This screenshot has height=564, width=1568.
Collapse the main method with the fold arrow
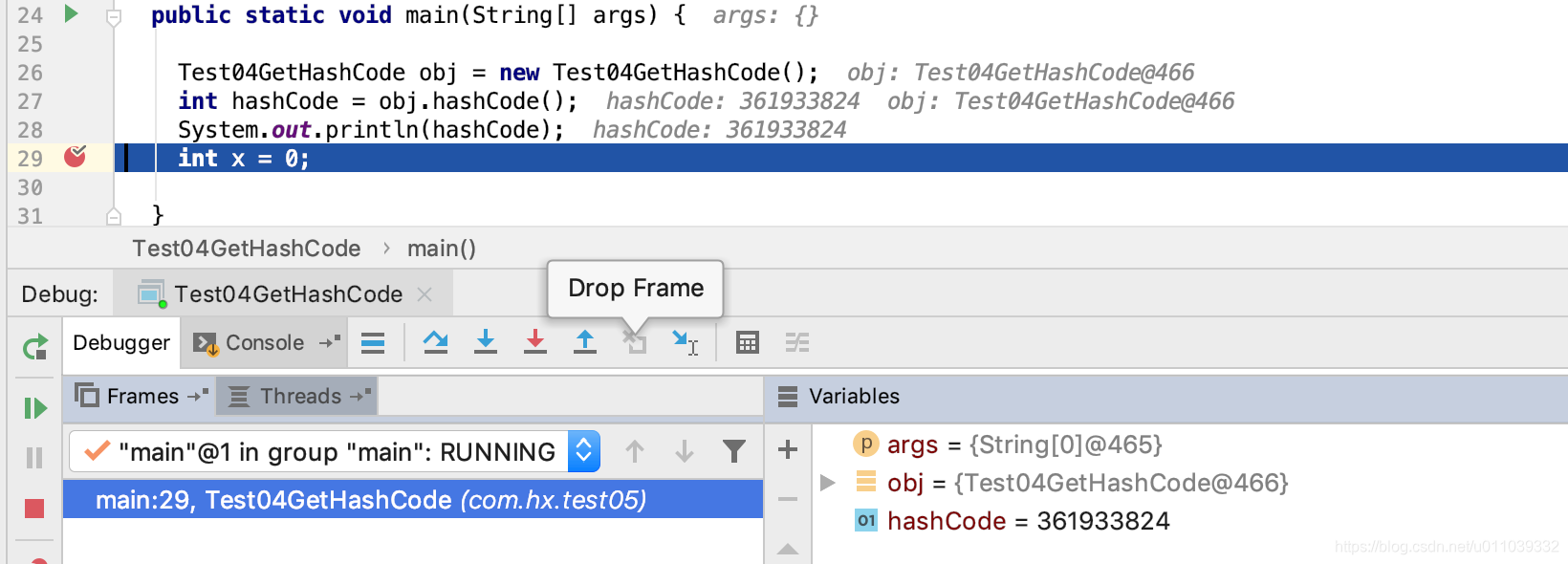point(115,14)
